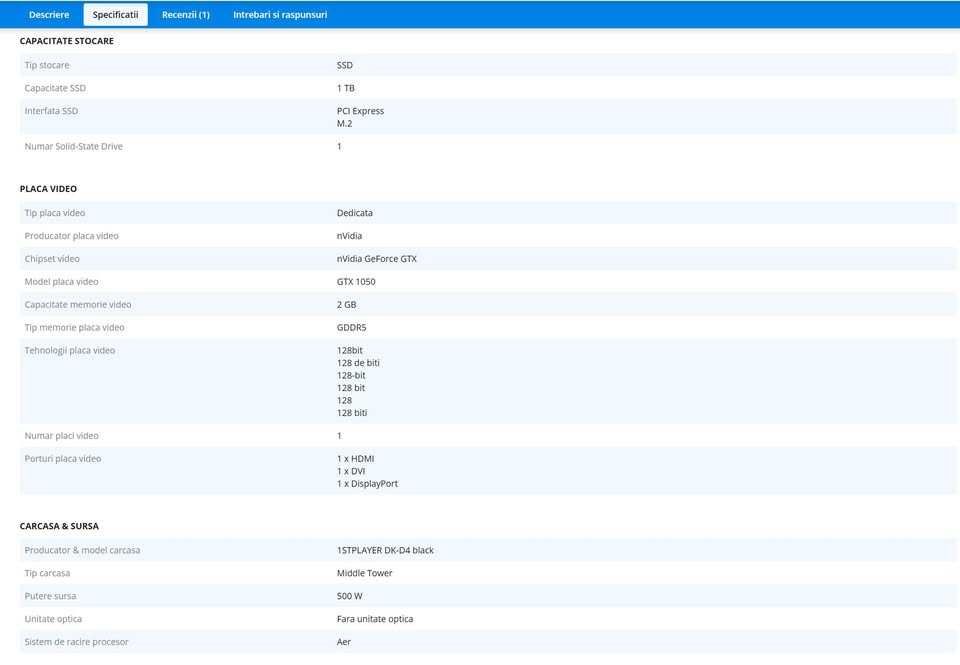Click the PCI Express value
This screenshot has height=665, width=960.
(360, 111)
